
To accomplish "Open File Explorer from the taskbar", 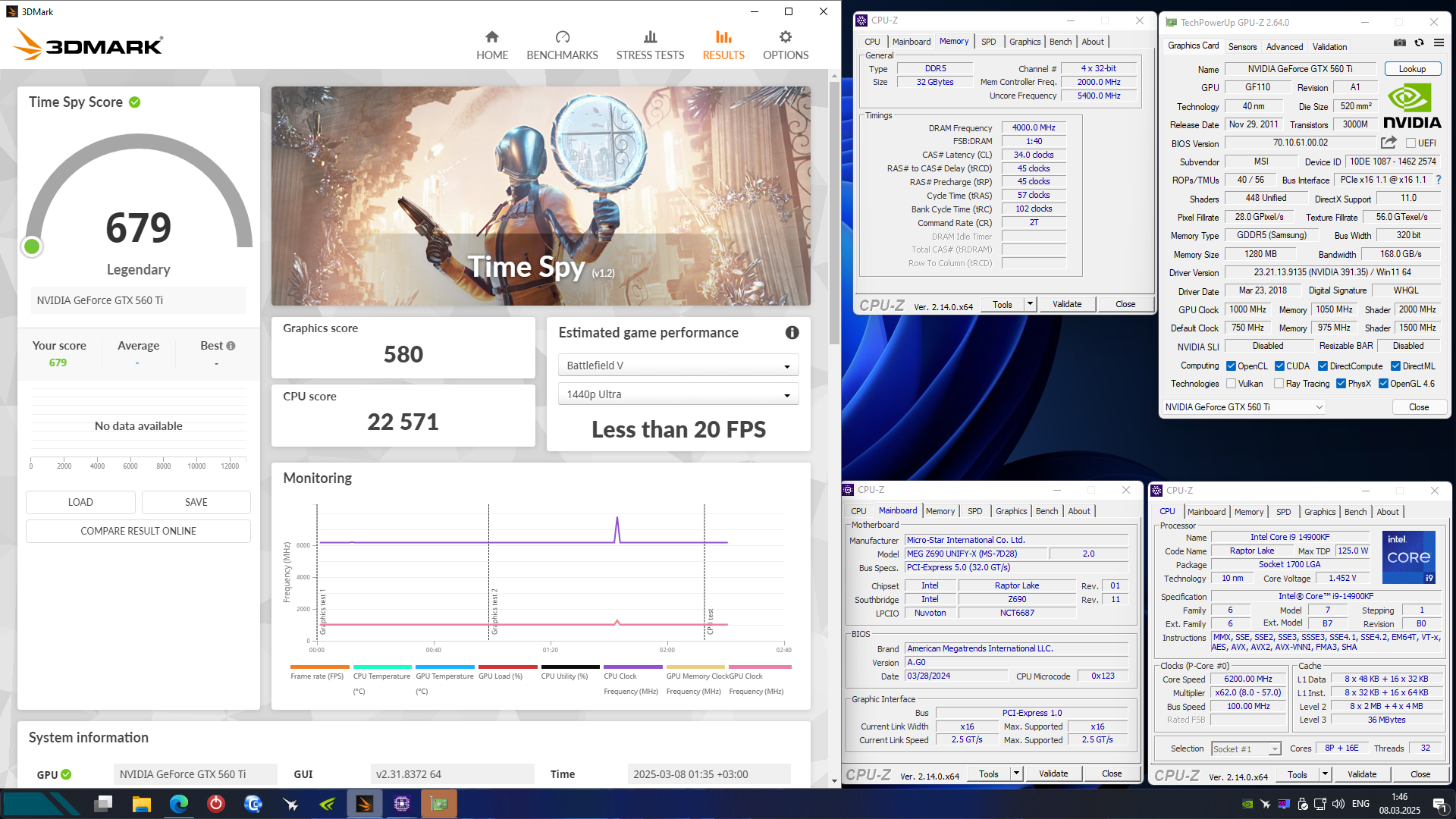I will click(141, 804).
